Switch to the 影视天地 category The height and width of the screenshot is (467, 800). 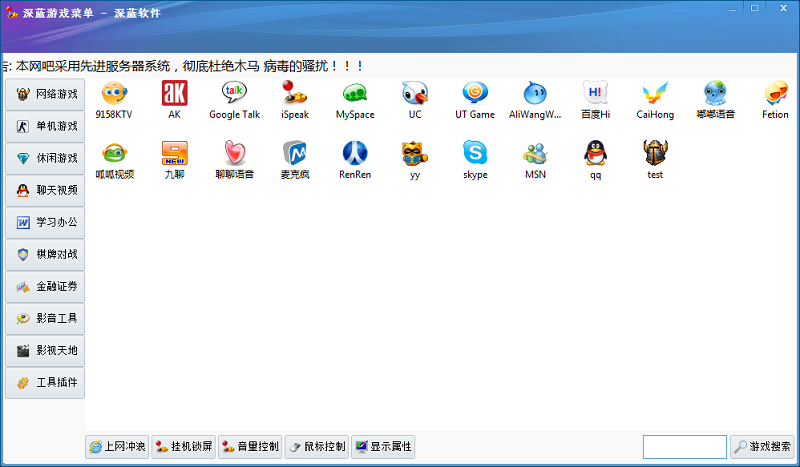click(45, 351)
